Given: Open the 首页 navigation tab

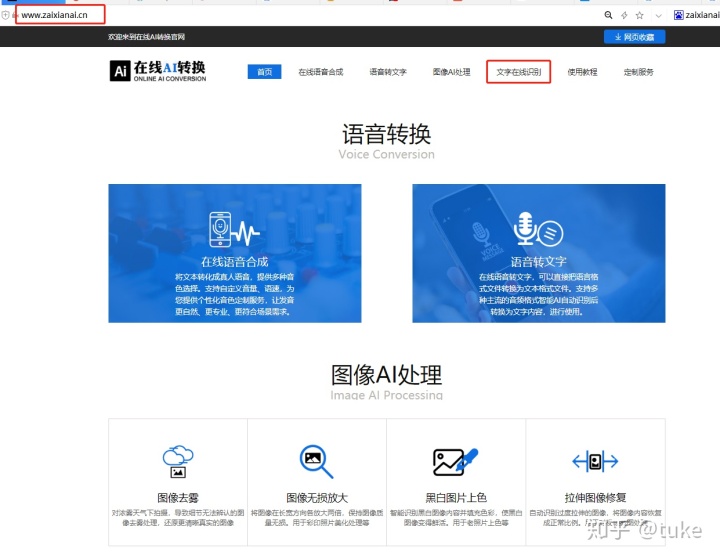Looking at the screenshot, I should [264, 72].
